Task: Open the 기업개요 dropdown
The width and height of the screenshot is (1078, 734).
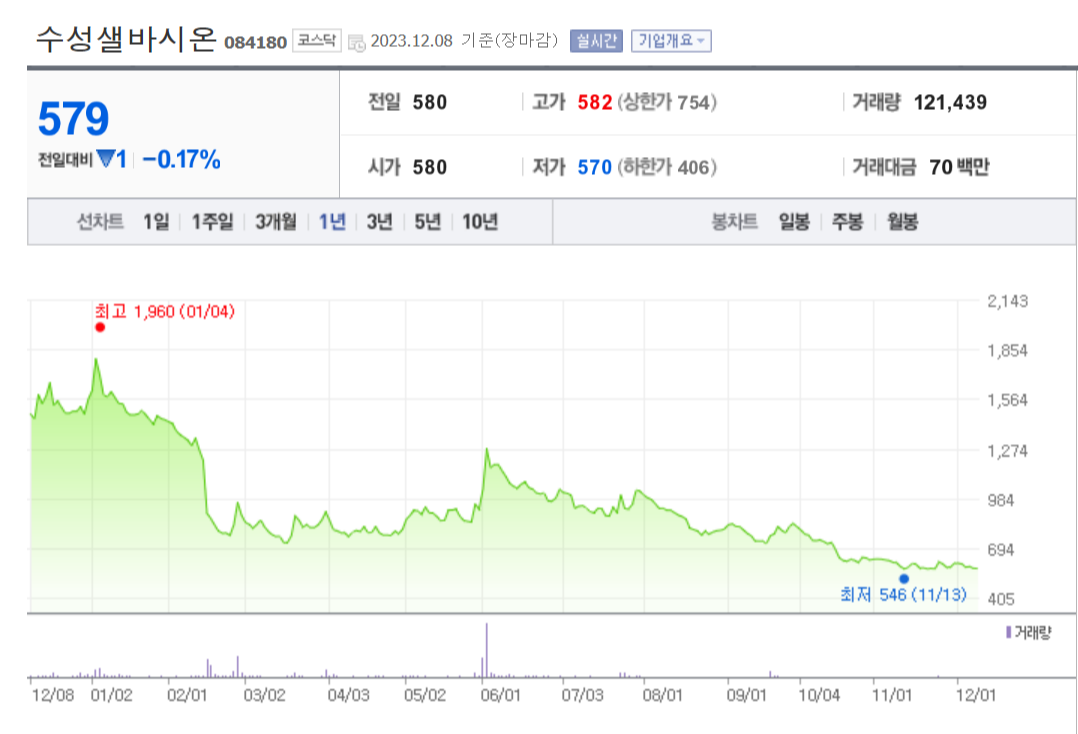Action: tap(671, 41)
